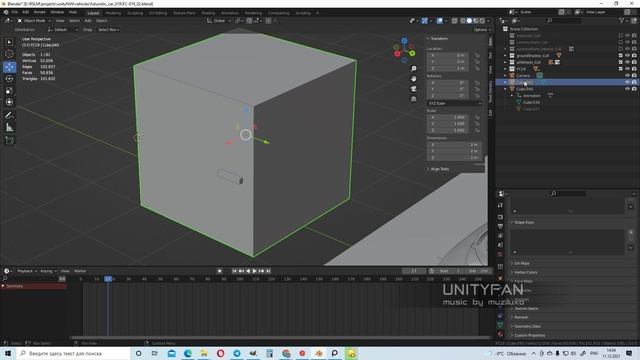This screenshot has height=360, width=640.
Task: Select the Annotate tool
Action: click(9, 116)
